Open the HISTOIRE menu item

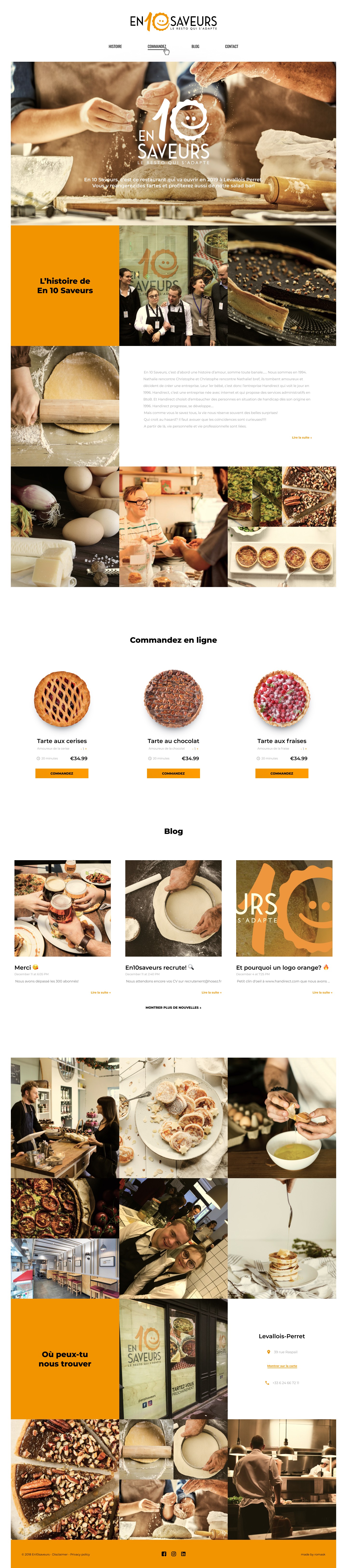[115, 46]
